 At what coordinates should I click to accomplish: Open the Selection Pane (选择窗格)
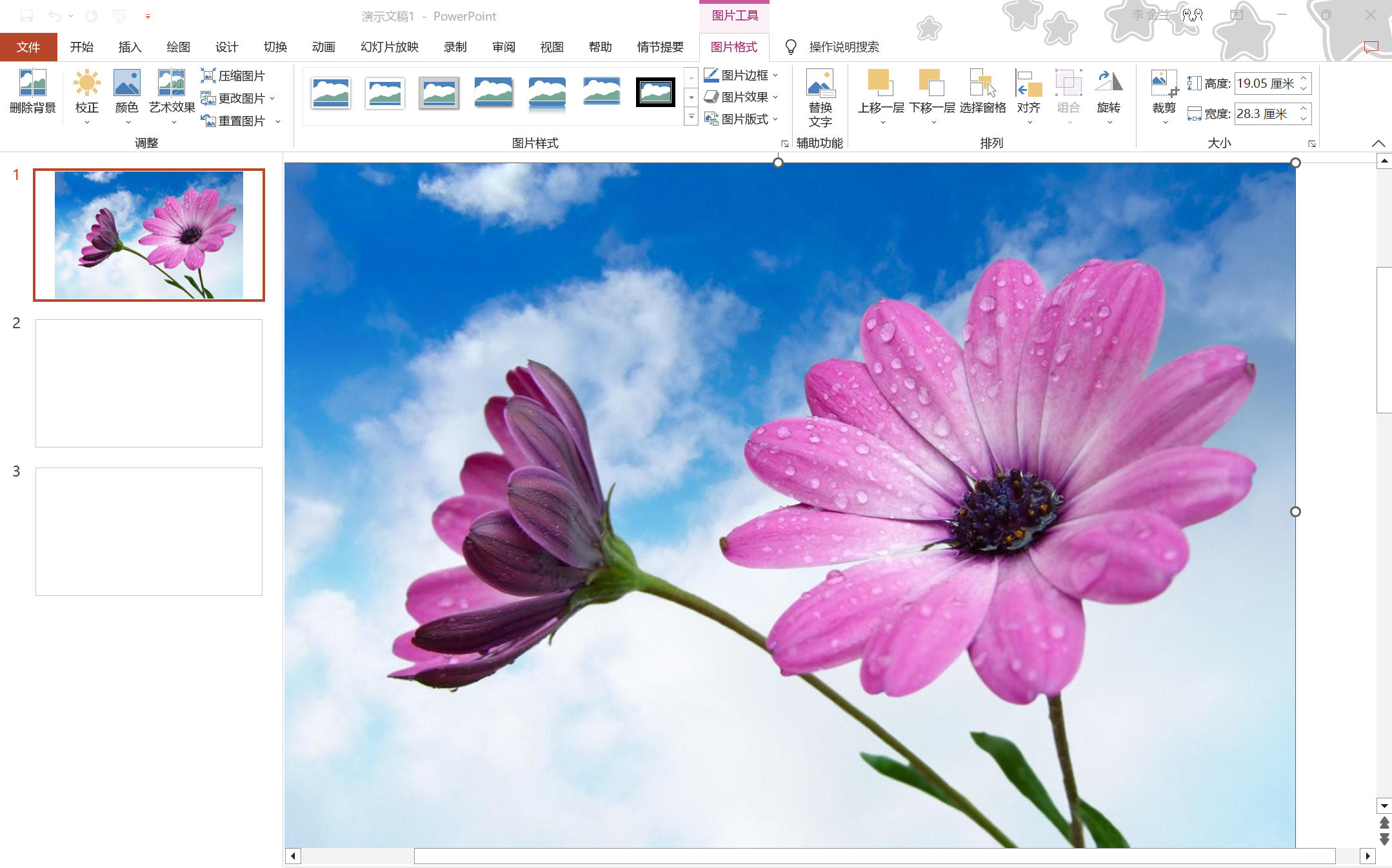click(982, 84)
